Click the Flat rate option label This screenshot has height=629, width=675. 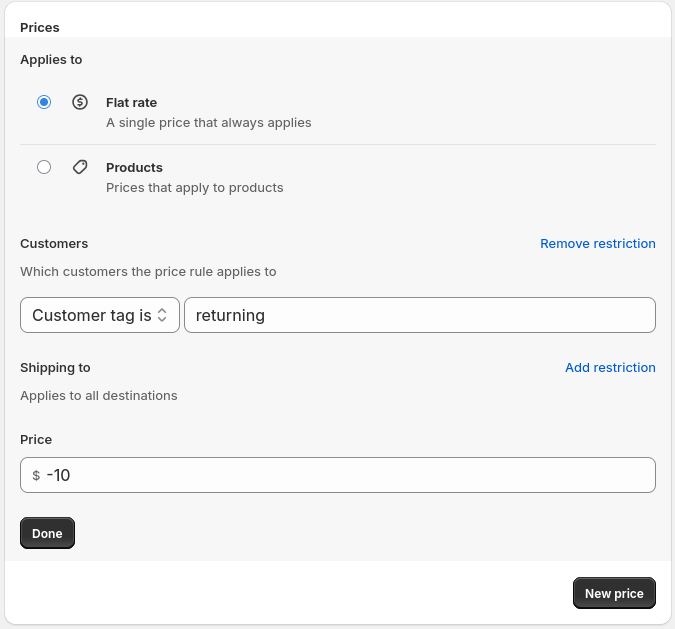pos(131,102)
